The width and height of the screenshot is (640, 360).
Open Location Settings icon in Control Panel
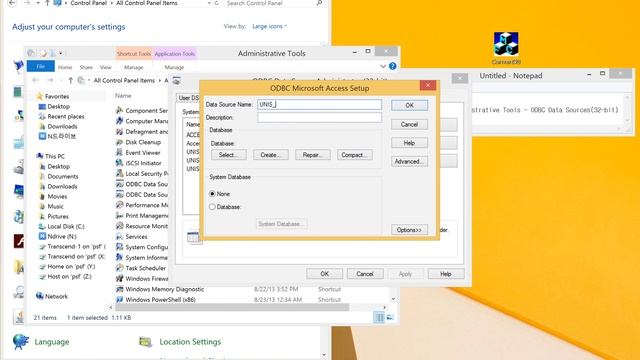(x=146, y=342)
